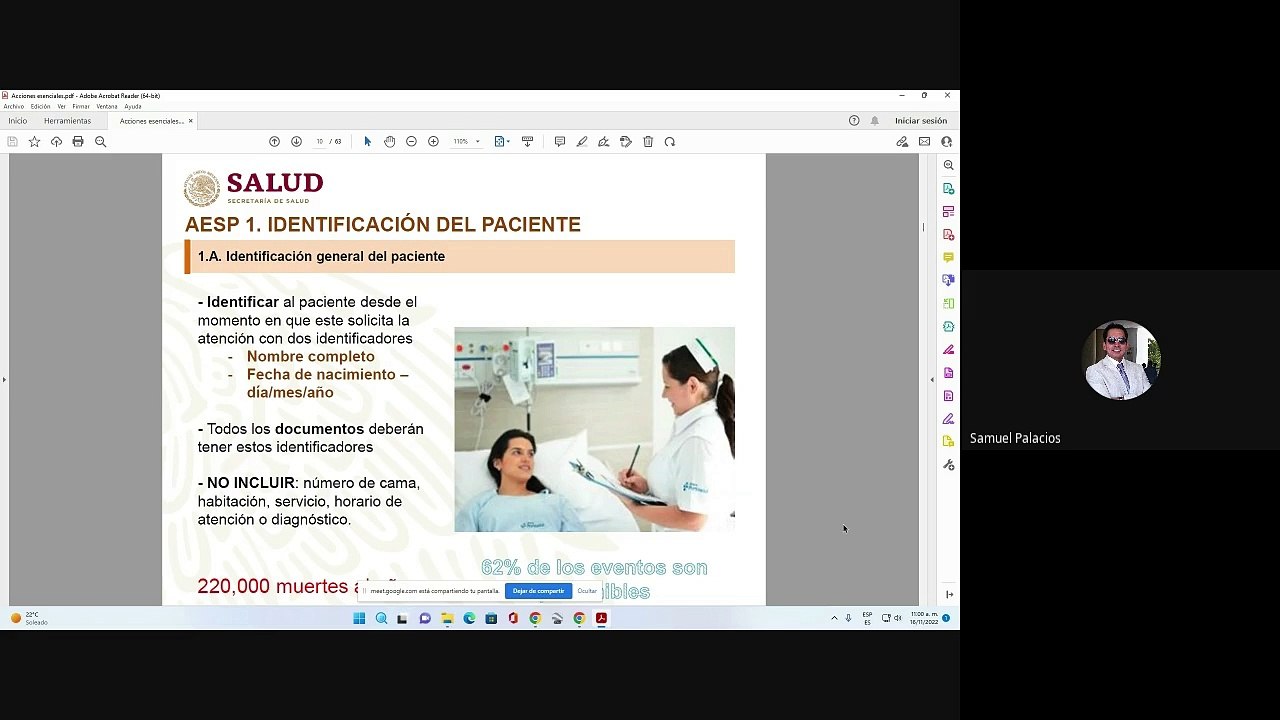Zoom out with the minus icon

(411, 142)
